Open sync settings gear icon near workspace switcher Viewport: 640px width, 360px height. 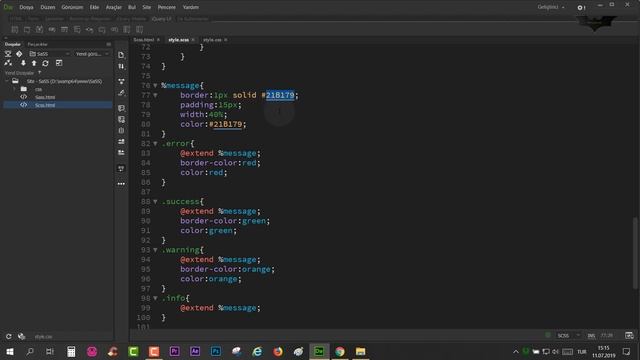coord(580,7)
